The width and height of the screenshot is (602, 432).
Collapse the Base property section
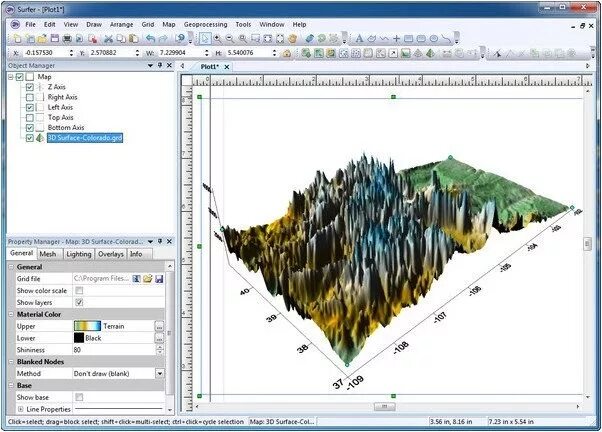(11, 386)
